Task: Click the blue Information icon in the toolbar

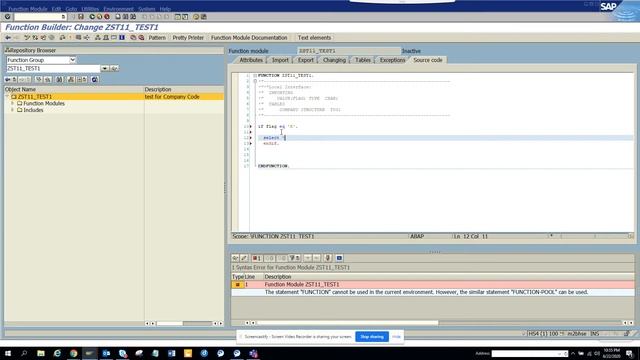Action: [x=122, y=38]
